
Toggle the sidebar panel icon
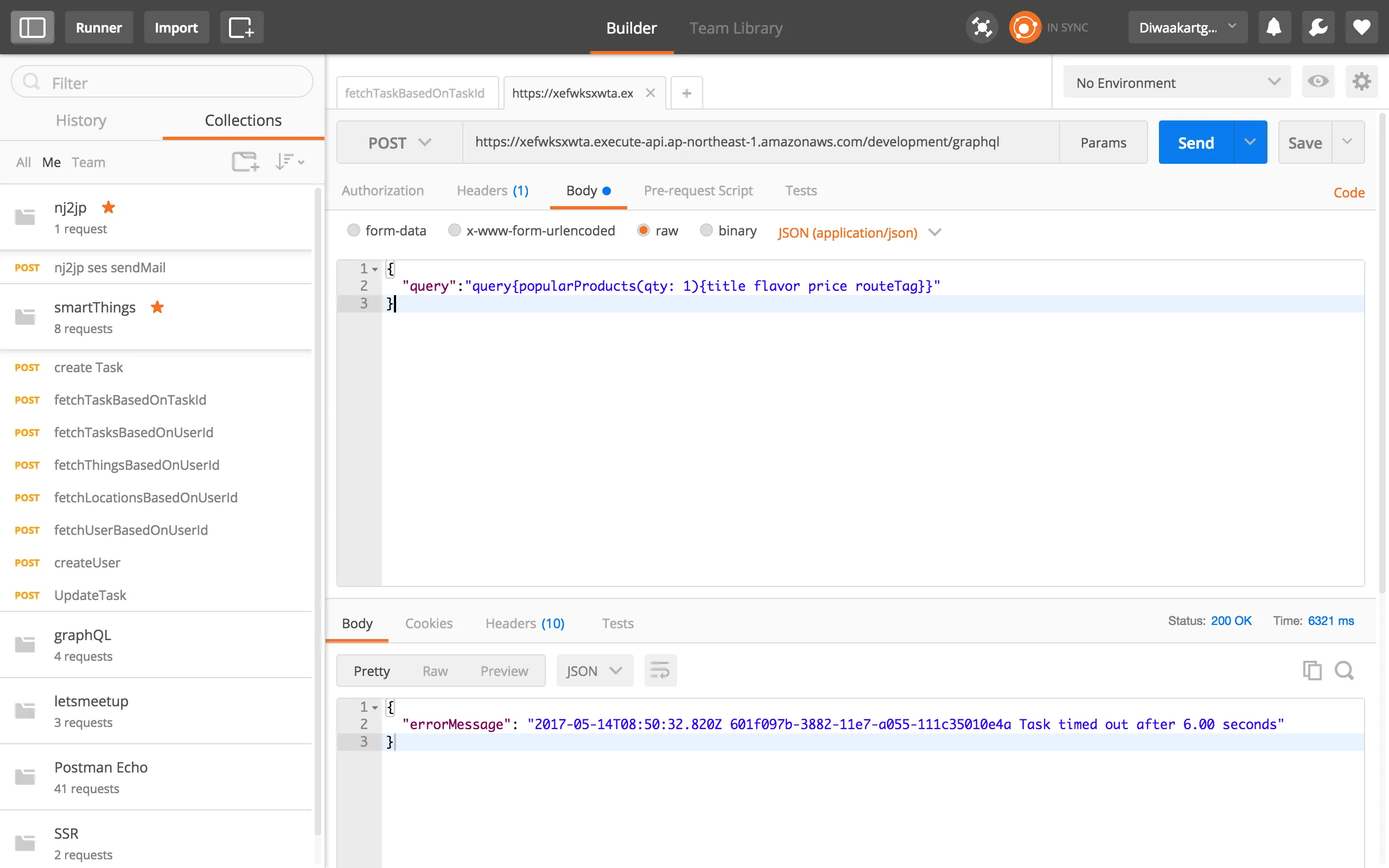(x=32, y=27)
